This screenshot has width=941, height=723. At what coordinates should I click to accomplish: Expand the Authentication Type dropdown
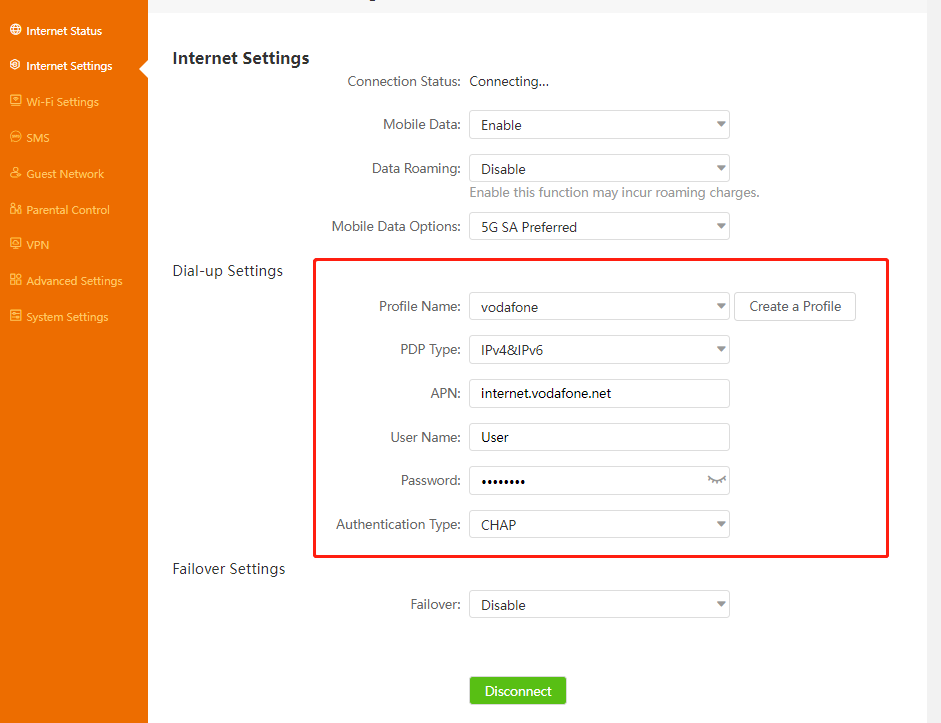pyautogui.click(x=599, y=524)
